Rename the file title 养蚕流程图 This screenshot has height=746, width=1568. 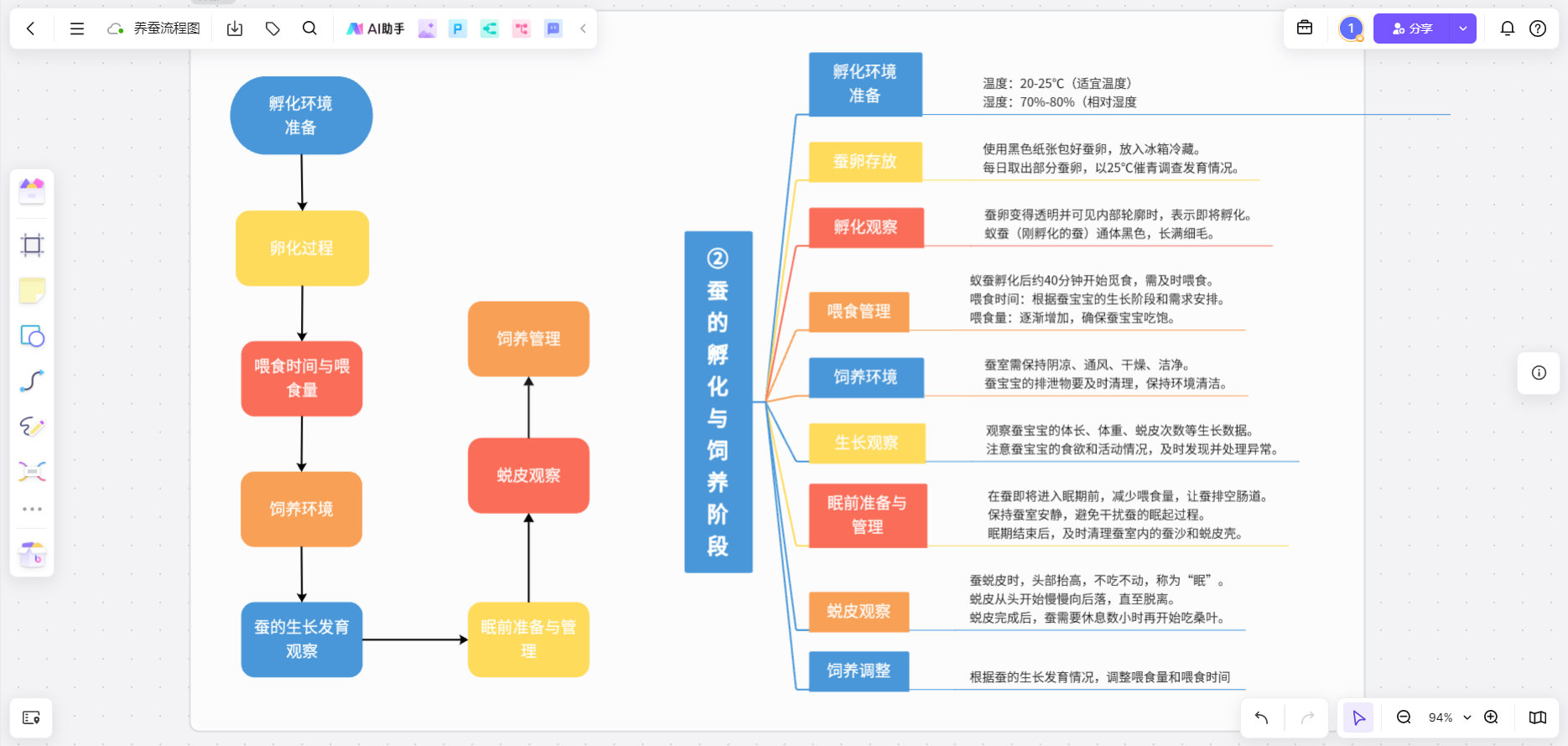click(x=167, y=28)
